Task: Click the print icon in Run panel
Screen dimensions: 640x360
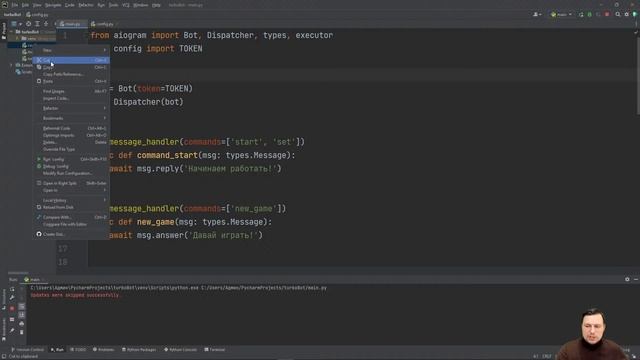Action: (x=22, y=324)
